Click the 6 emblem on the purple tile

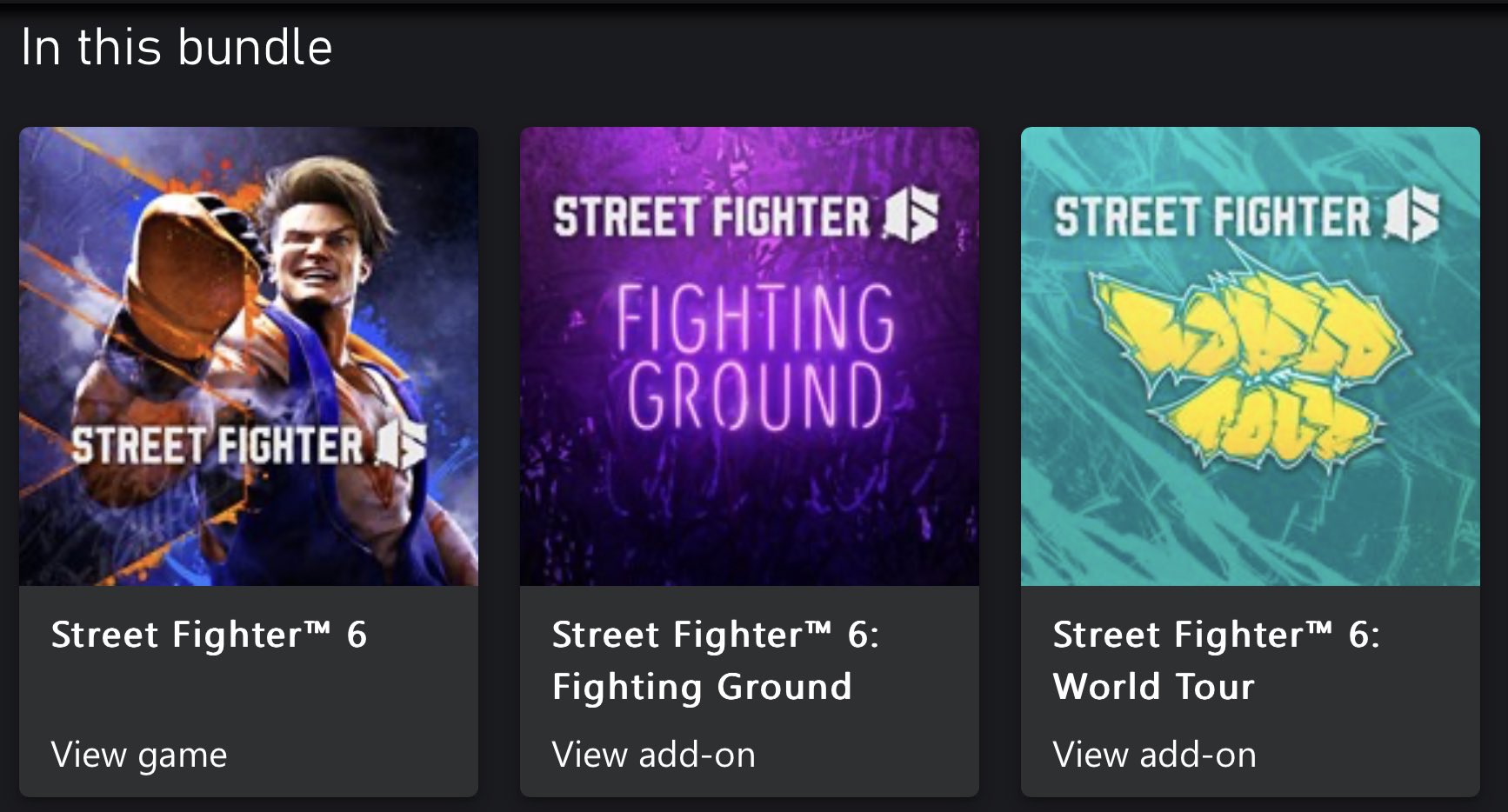[x=911, y=216]
